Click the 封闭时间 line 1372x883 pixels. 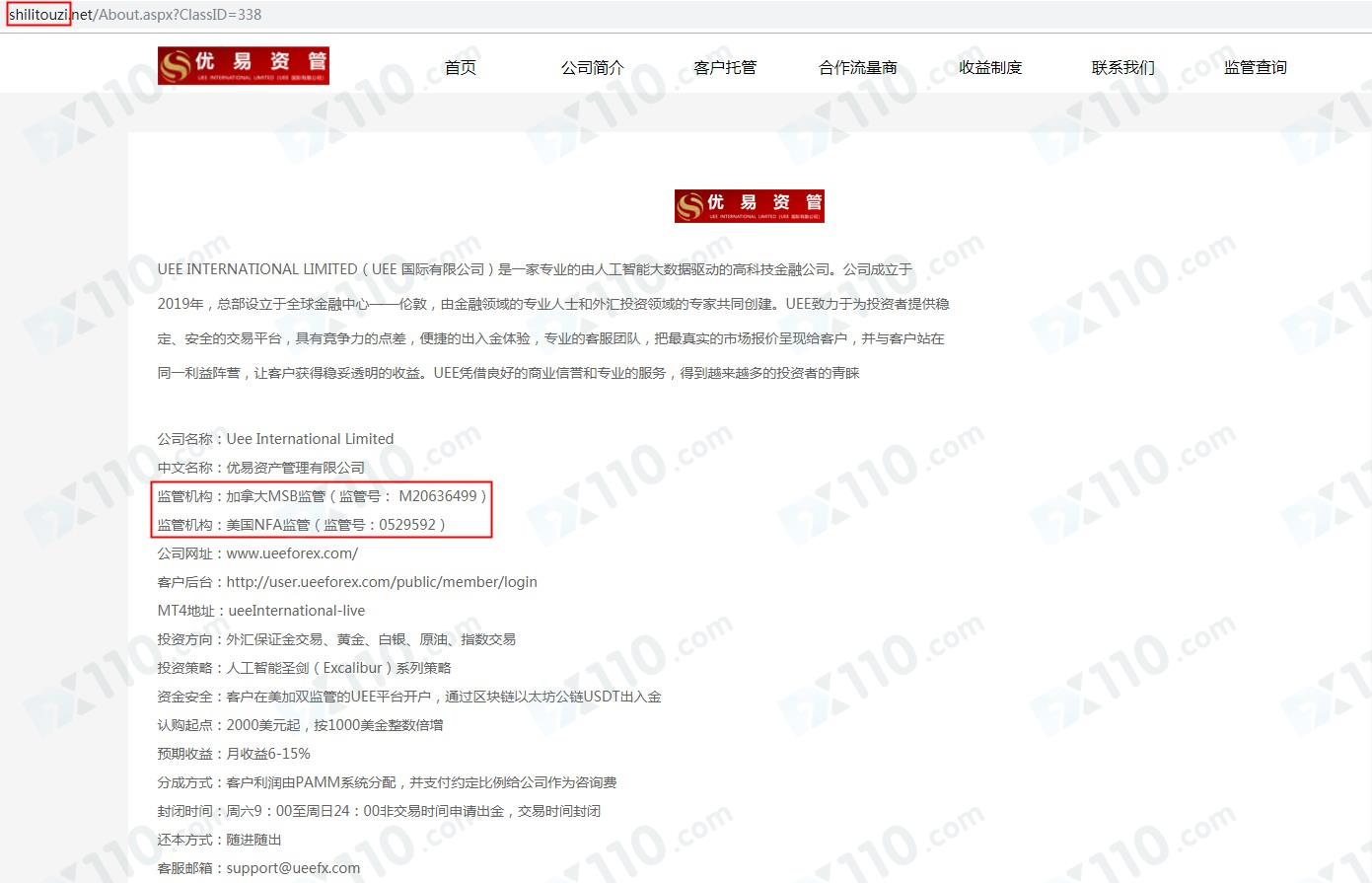pyautogui.click(x=379, y=811)
